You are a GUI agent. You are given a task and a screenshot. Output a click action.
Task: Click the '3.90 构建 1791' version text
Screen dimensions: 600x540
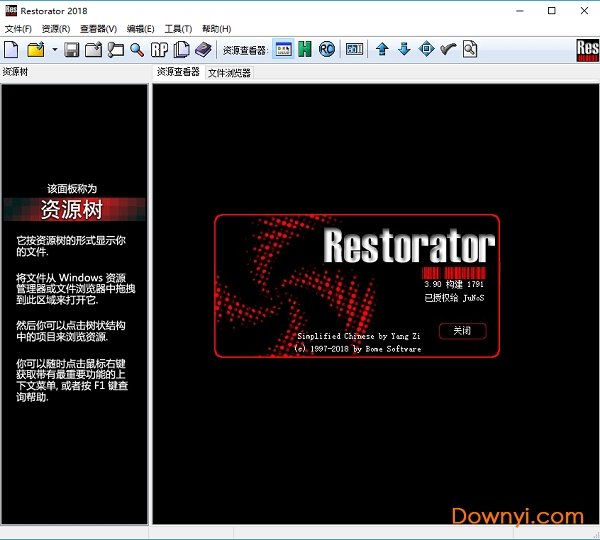tap(454, 284)
